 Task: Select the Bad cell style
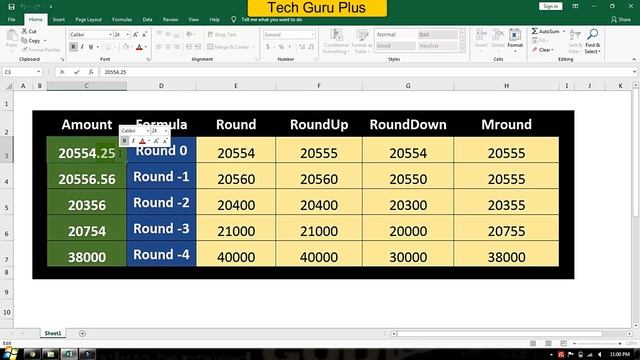click(437, 35)
